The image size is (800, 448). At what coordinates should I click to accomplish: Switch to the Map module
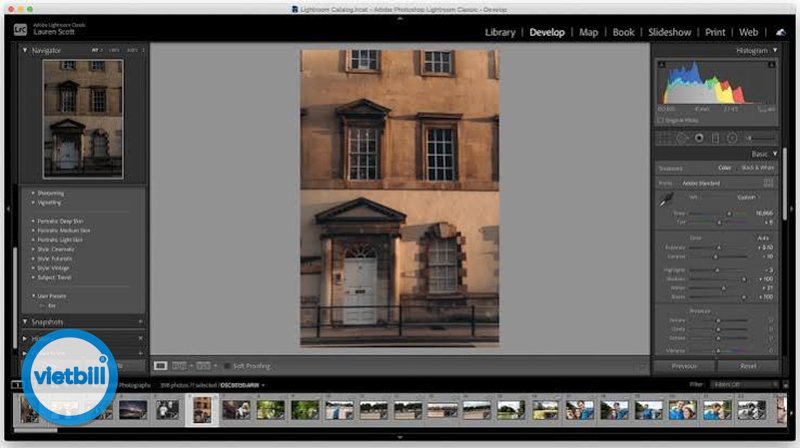(588, 32)
